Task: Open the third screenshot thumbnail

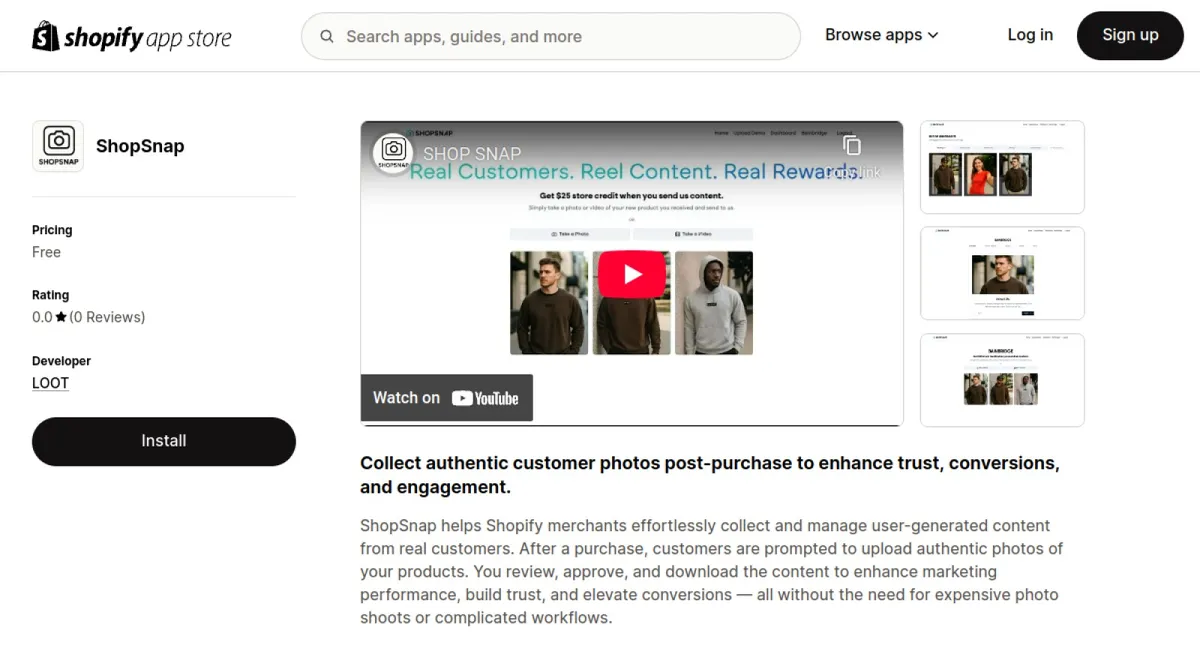Action: point(1002,380)
